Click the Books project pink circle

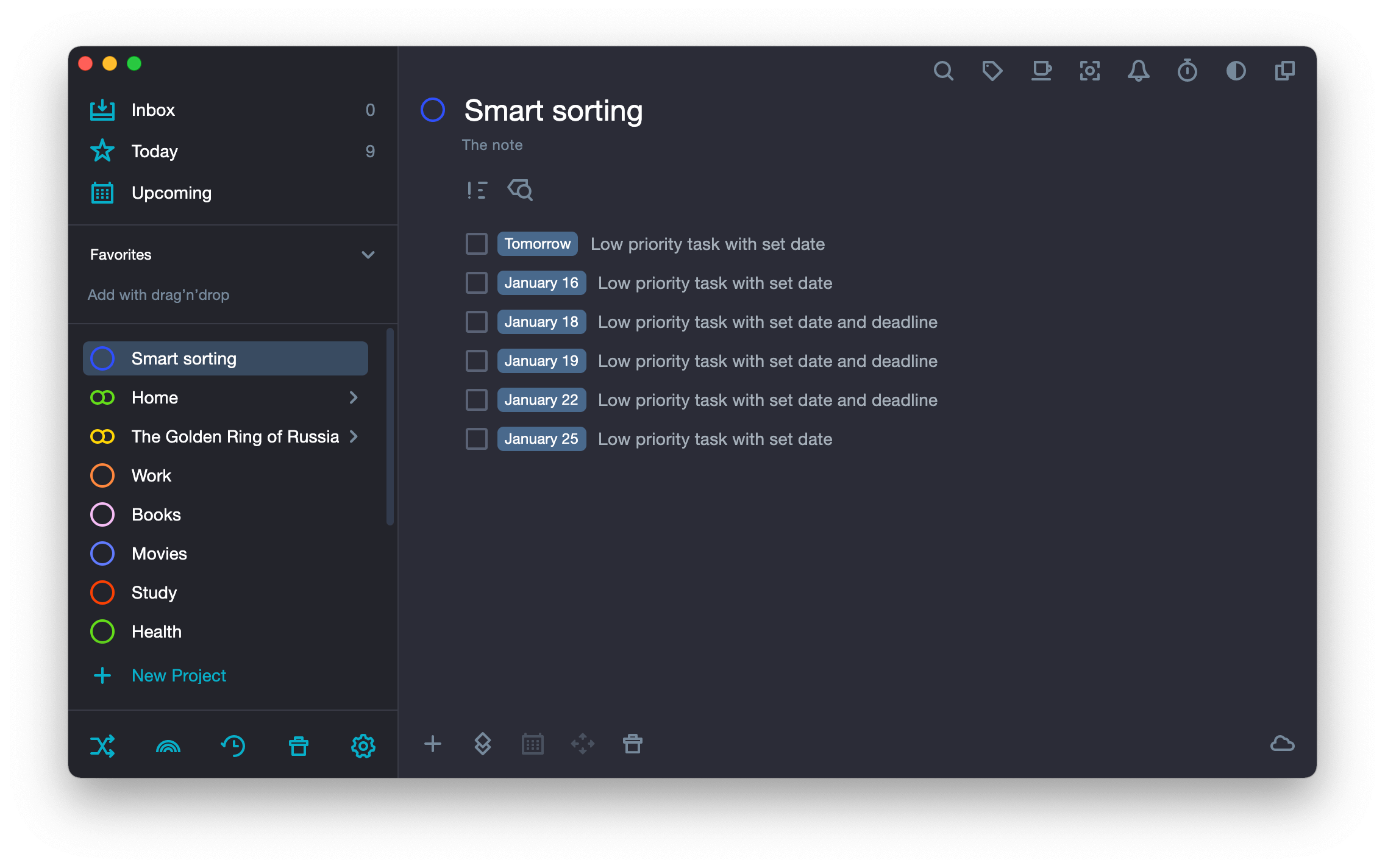tap(102, 514)
